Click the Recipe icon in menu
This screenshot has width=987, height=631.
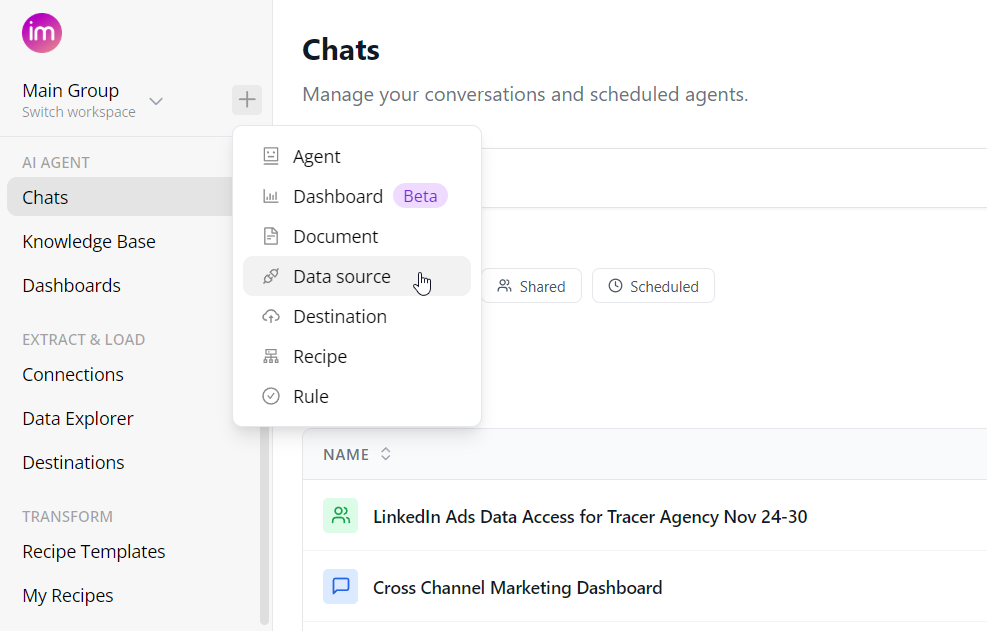pyautogui.click(x=271, y=357)
